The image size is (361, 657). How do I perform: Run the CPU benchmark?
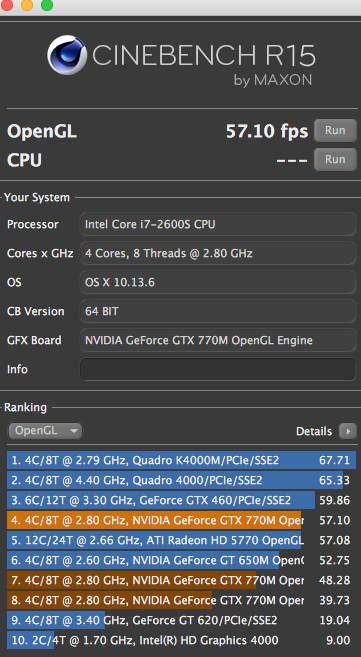click(x=335, y=159)
